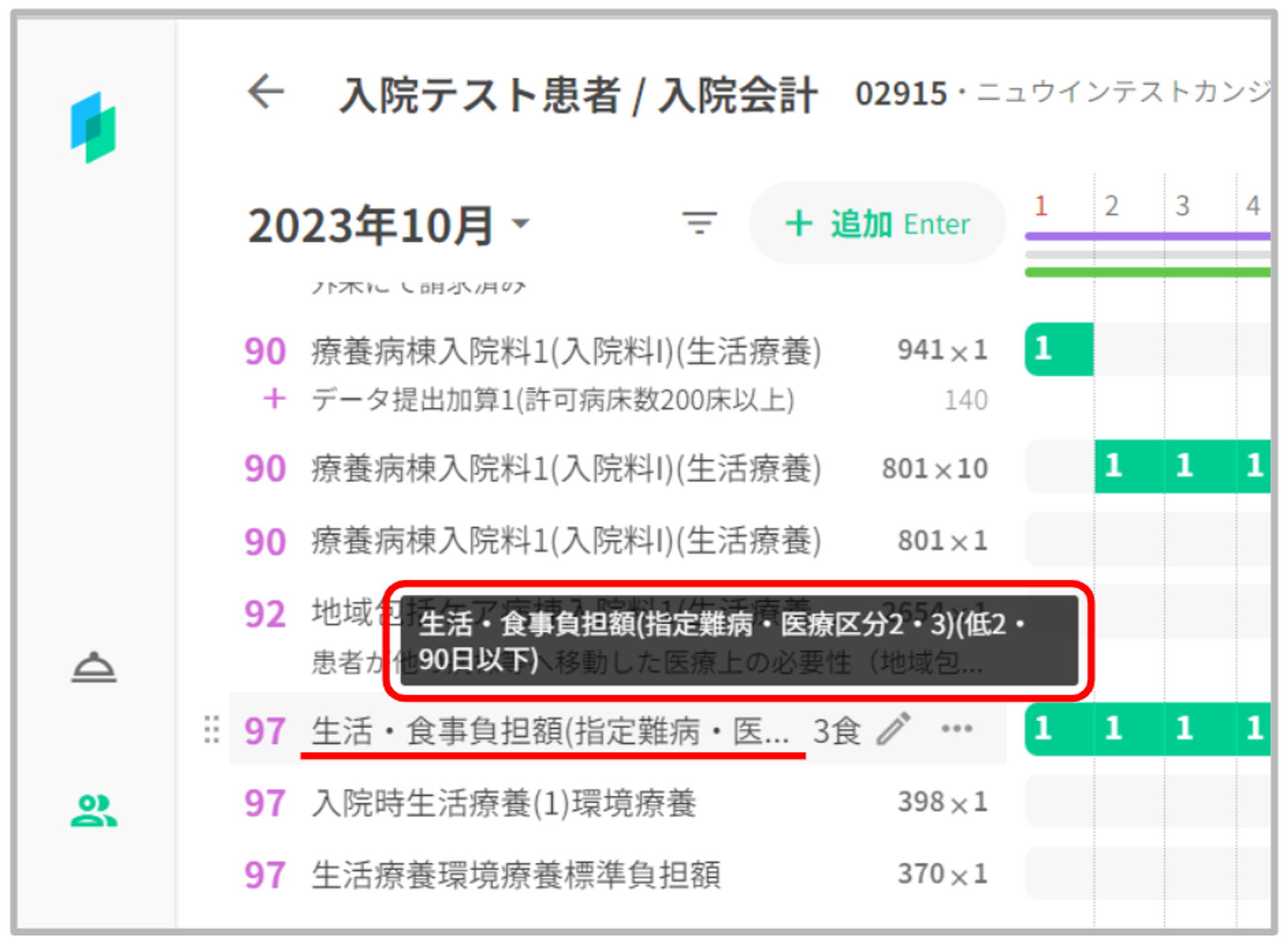Click the pencil edit icon on row 97
Image resolution: width=1288 pixels, height=946 pixels.
coord(893,729)
